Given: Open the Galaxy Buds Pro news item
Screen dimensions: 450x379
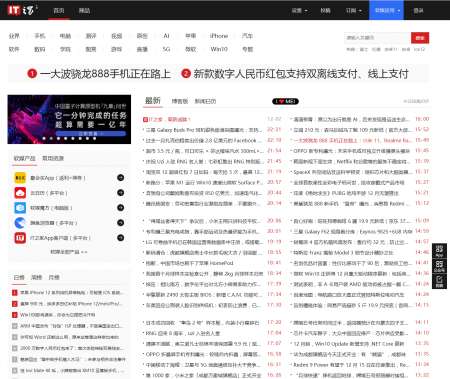Looking at the screenshot, I should click(204, 130).
